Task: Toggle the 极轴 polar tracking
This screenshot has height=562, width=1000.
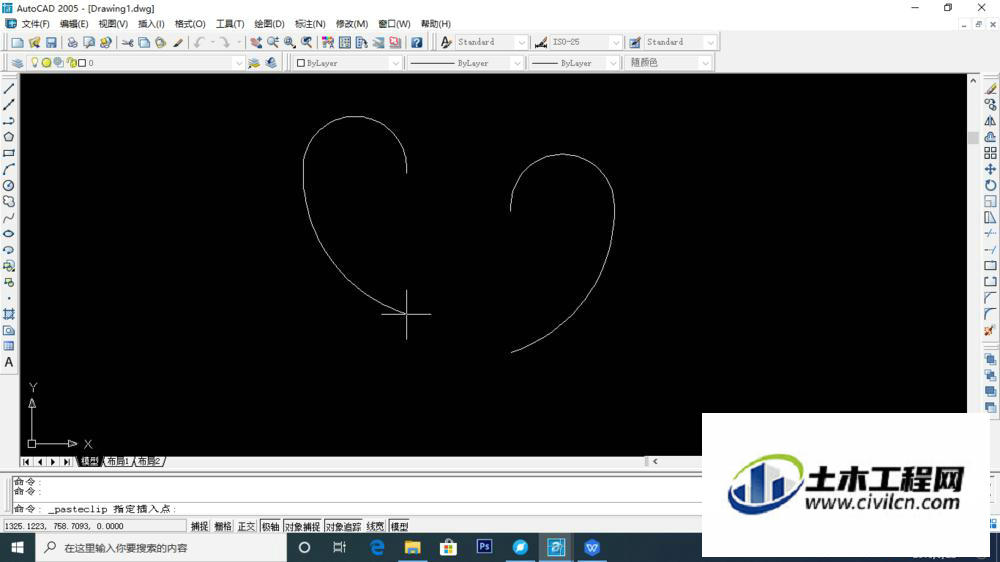Action: [270, 526]
